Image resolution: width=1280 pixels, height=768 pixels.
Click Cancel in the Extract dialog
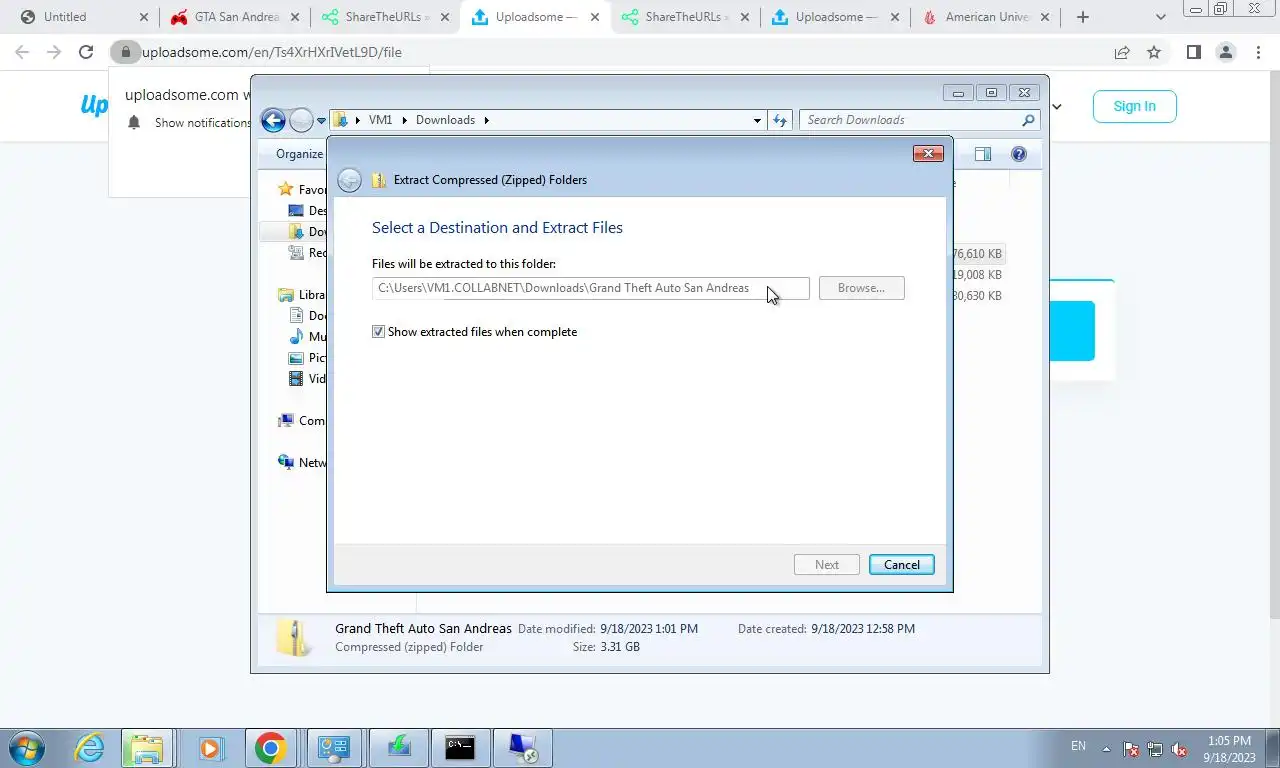tap(901, 565)
